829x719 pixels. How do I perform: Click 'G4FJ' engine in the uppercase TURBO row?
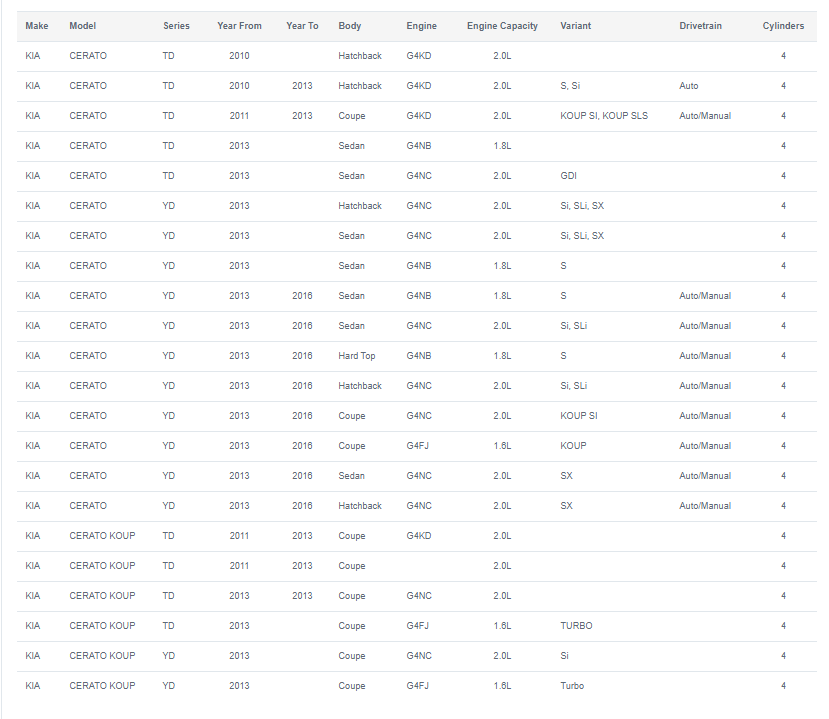(417, 625)
